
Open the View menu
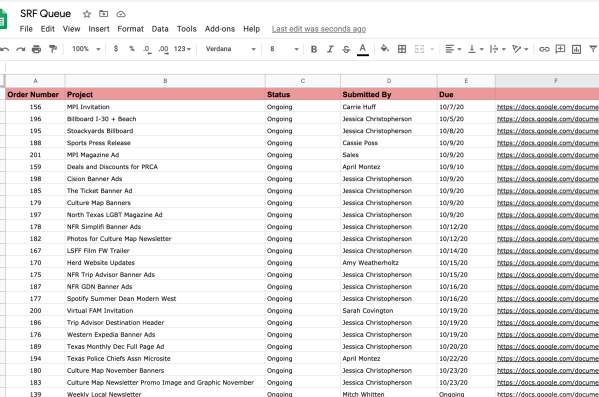pyautogui.click(x=71, y=29)
